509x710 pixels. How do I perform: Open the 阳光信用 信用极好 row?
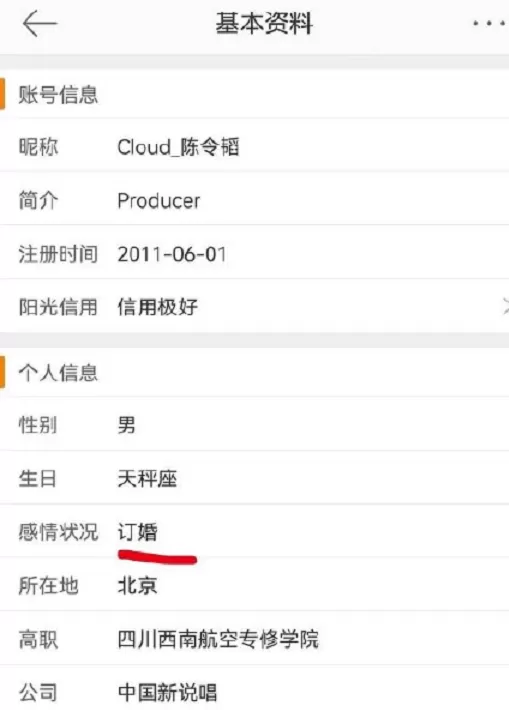click(254, 307)
